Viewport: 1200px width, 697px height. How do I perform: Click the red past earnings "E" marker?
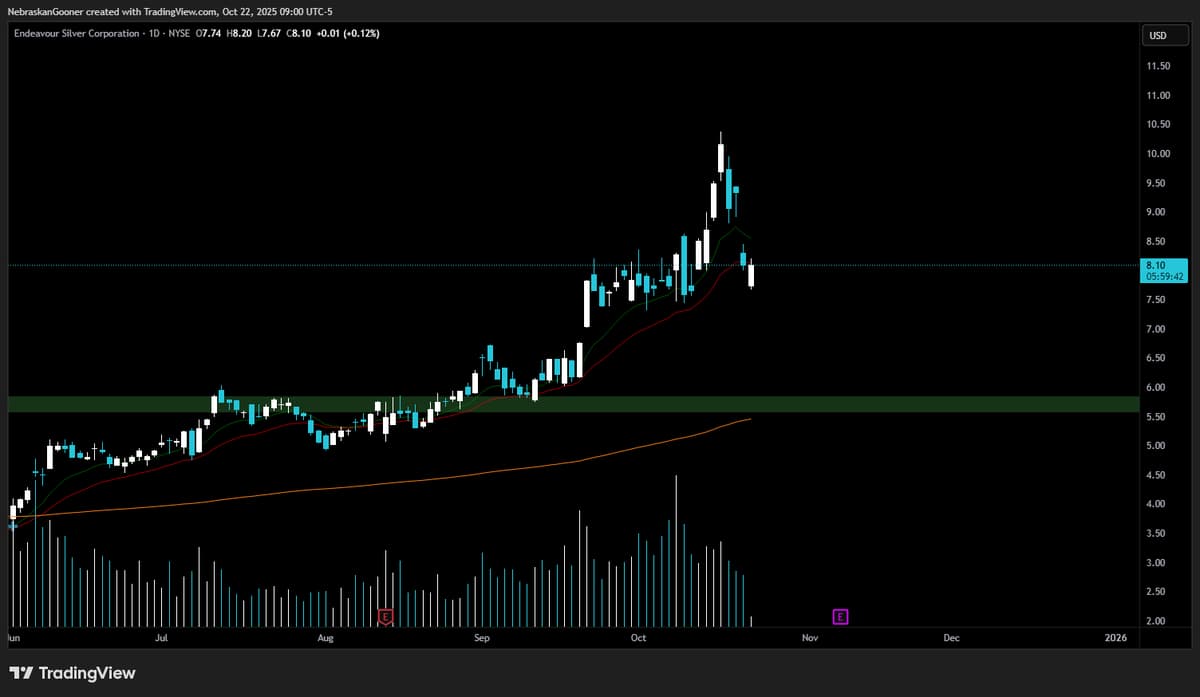[x=384, y=617]
